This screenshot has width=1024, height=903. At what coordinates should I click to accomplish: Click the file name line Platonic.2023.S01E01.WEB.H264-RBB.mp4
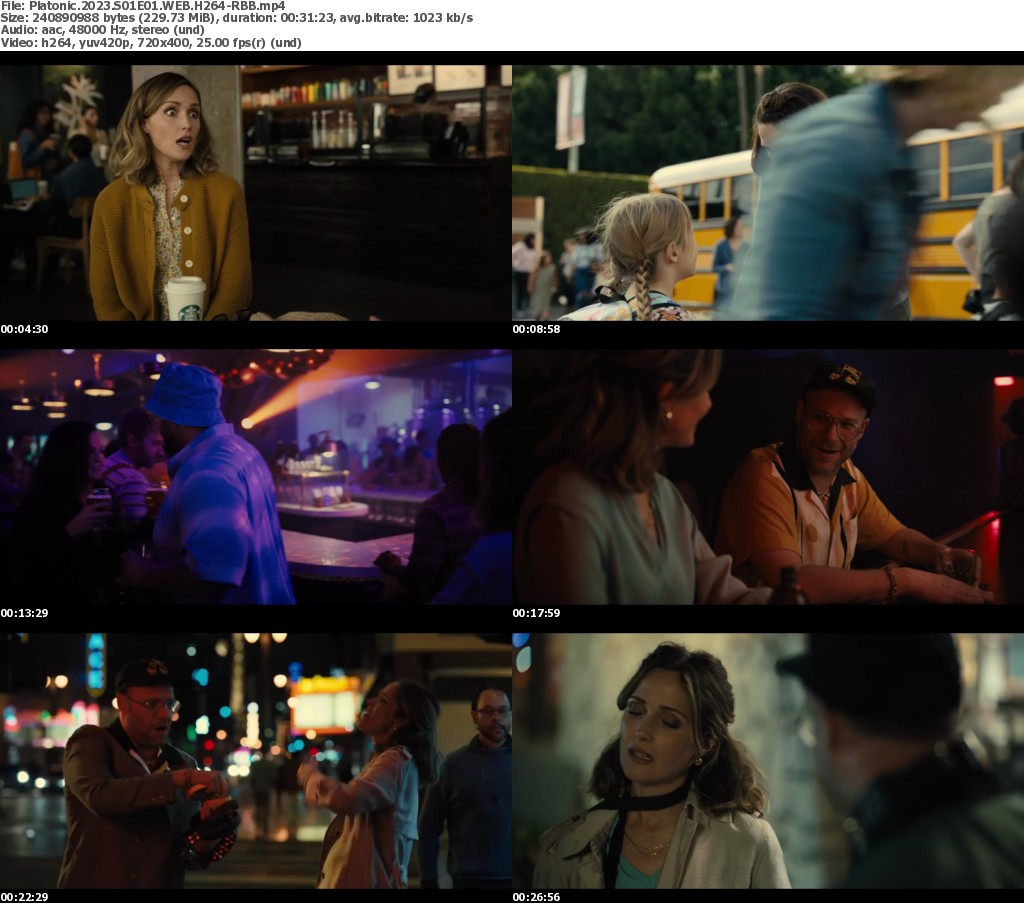[143, 6]
